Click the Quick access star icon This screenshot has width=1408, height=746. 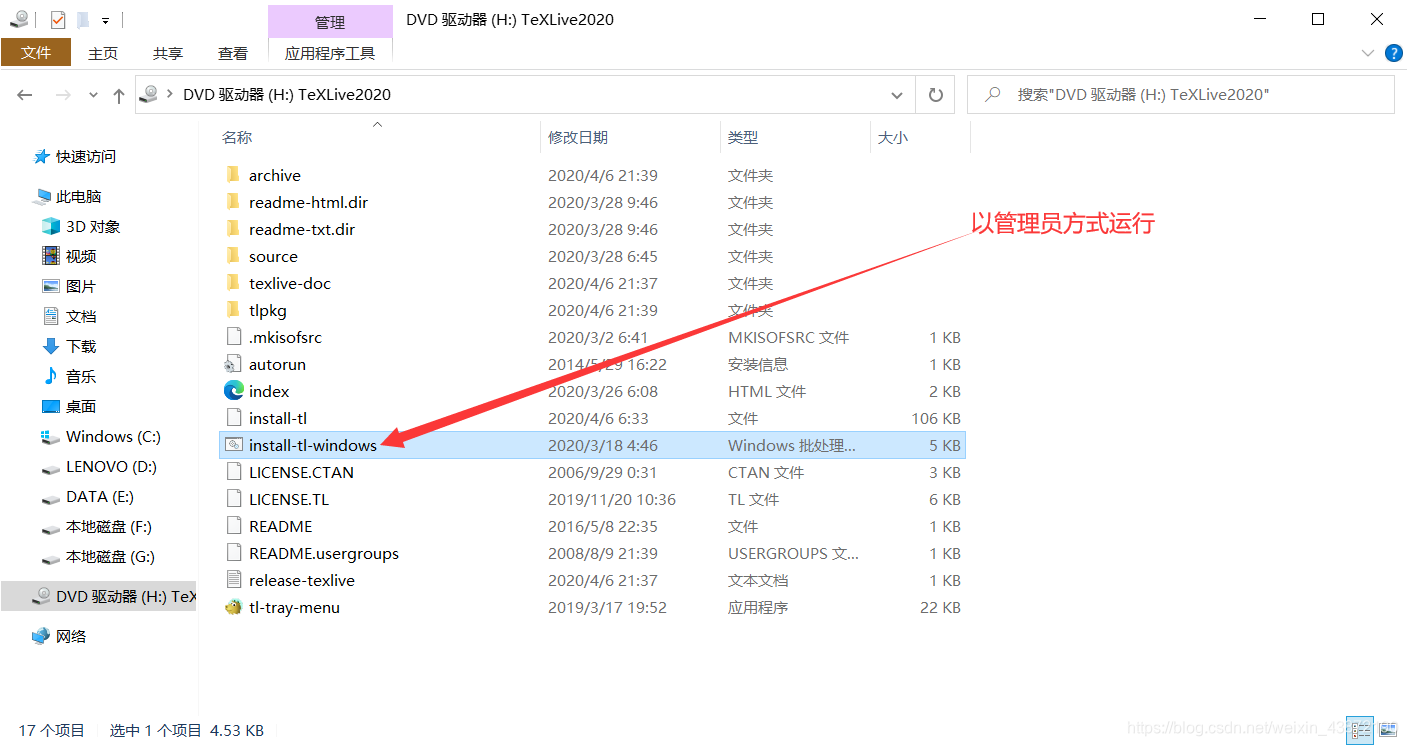[x=41, y=157]
